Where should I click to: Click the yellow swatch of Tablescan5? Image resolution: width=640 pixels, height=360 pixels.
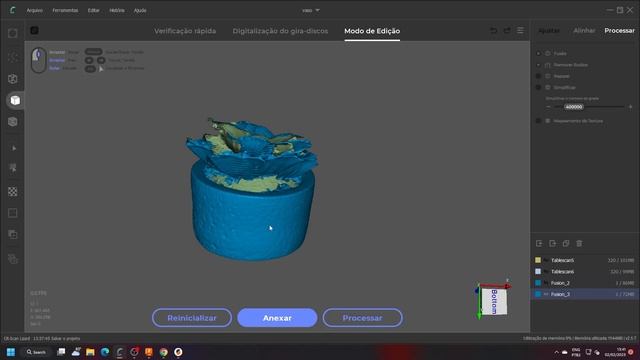[x=538, y=260]
